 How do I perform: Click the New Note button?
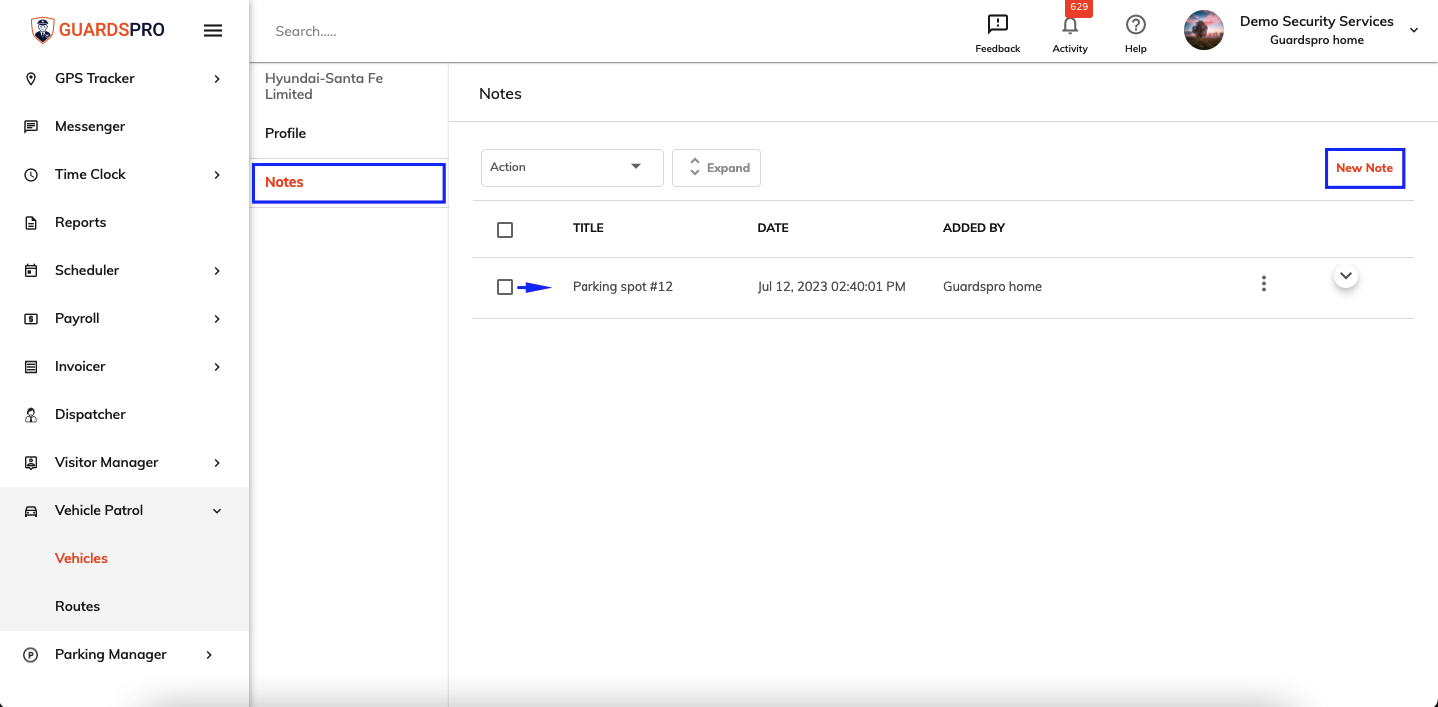pos(1364,168)
